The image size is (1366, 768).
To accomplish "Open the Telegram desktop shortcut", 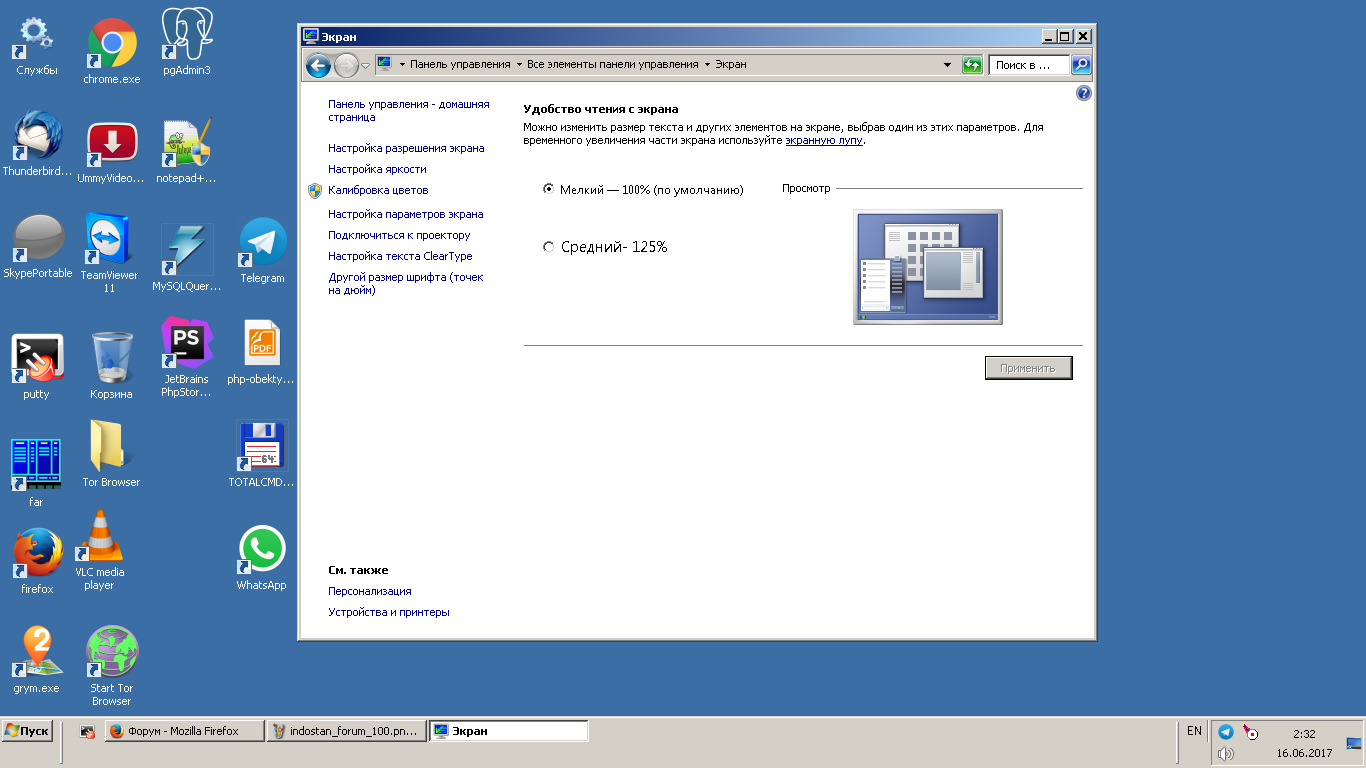I will pos(262,244).
